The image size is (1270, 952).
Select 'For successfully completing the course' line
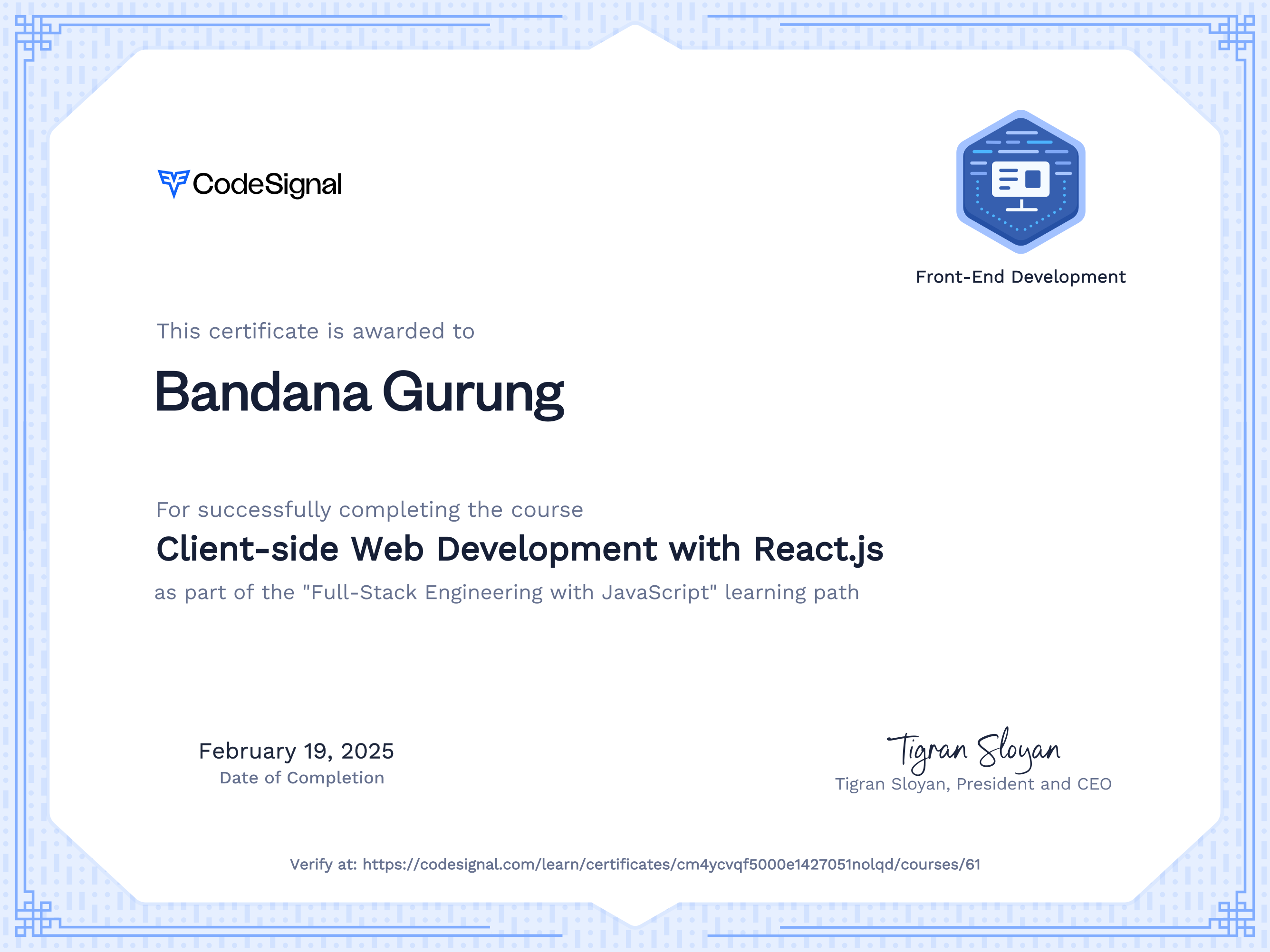(369, 510)
